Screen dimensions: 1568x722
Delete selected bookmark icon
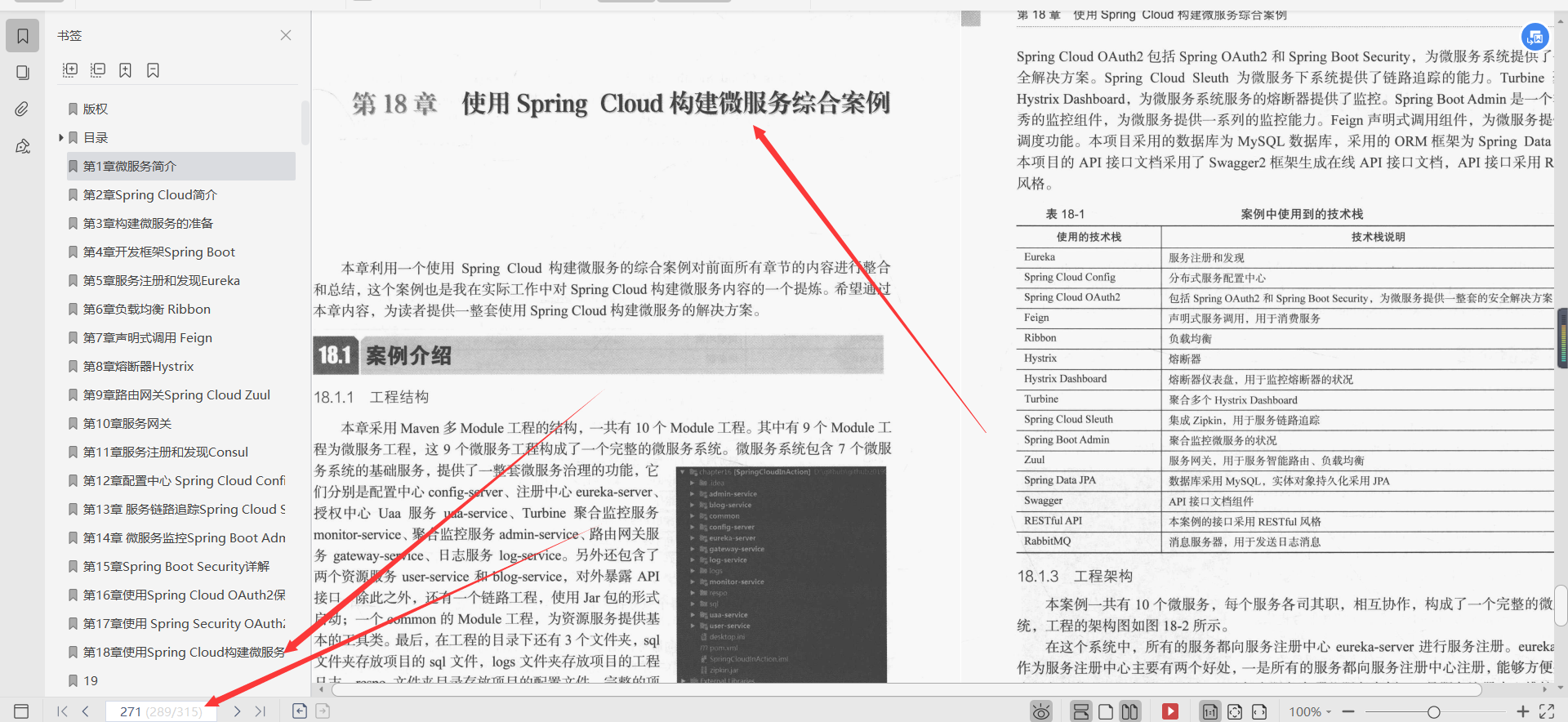(153, 70)
